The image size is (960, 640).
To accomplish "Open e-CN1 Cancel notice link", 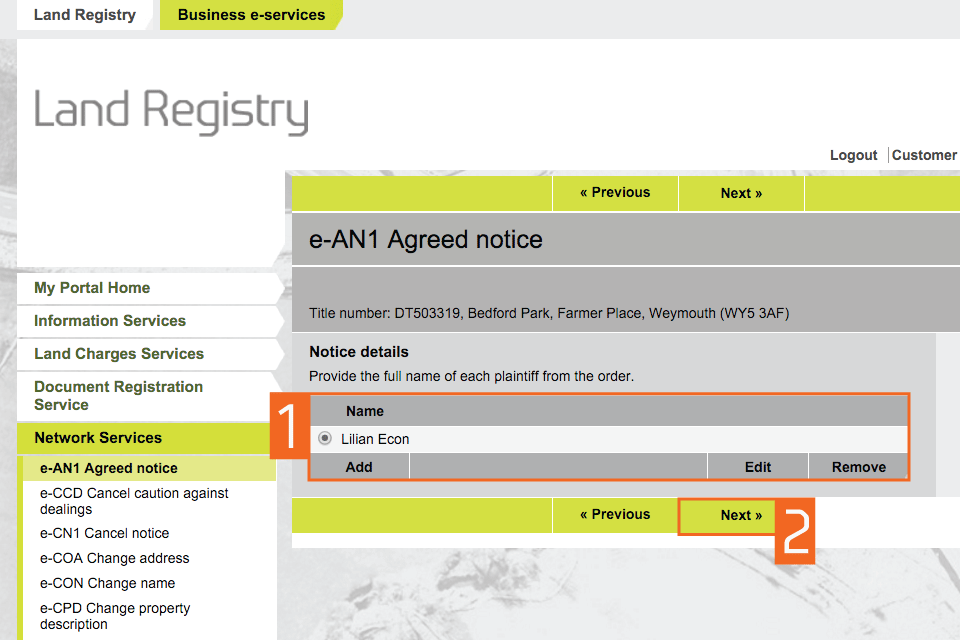I will (105, 533).
